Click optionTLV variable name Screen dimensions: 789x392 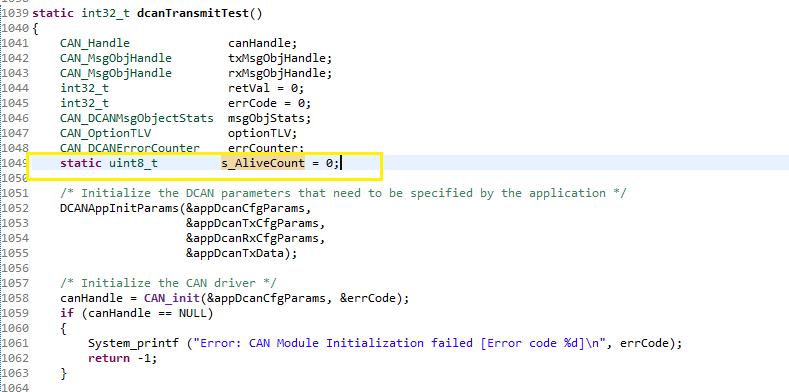[259, 133]
